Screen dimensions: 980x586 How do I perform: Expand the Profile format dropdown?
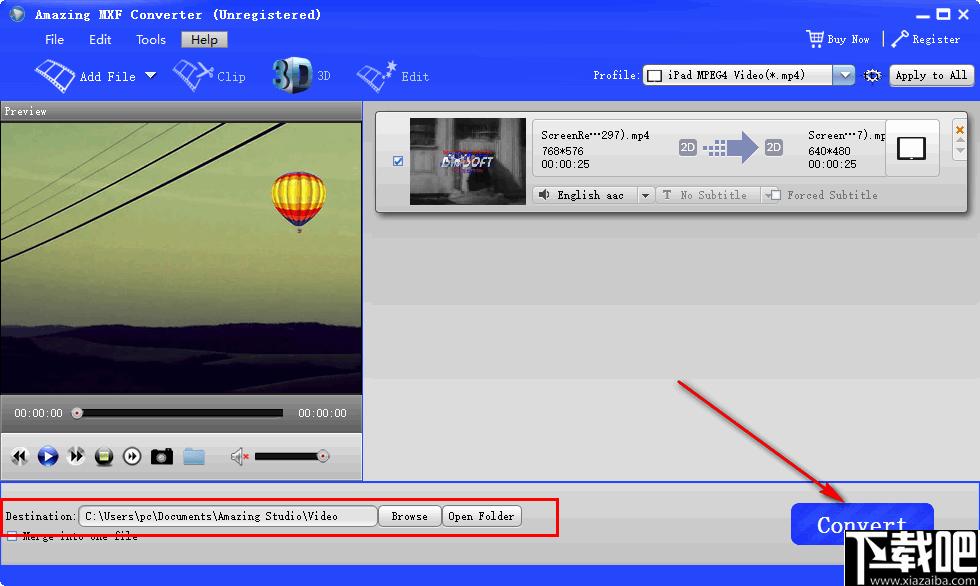[x=844, y=76]
